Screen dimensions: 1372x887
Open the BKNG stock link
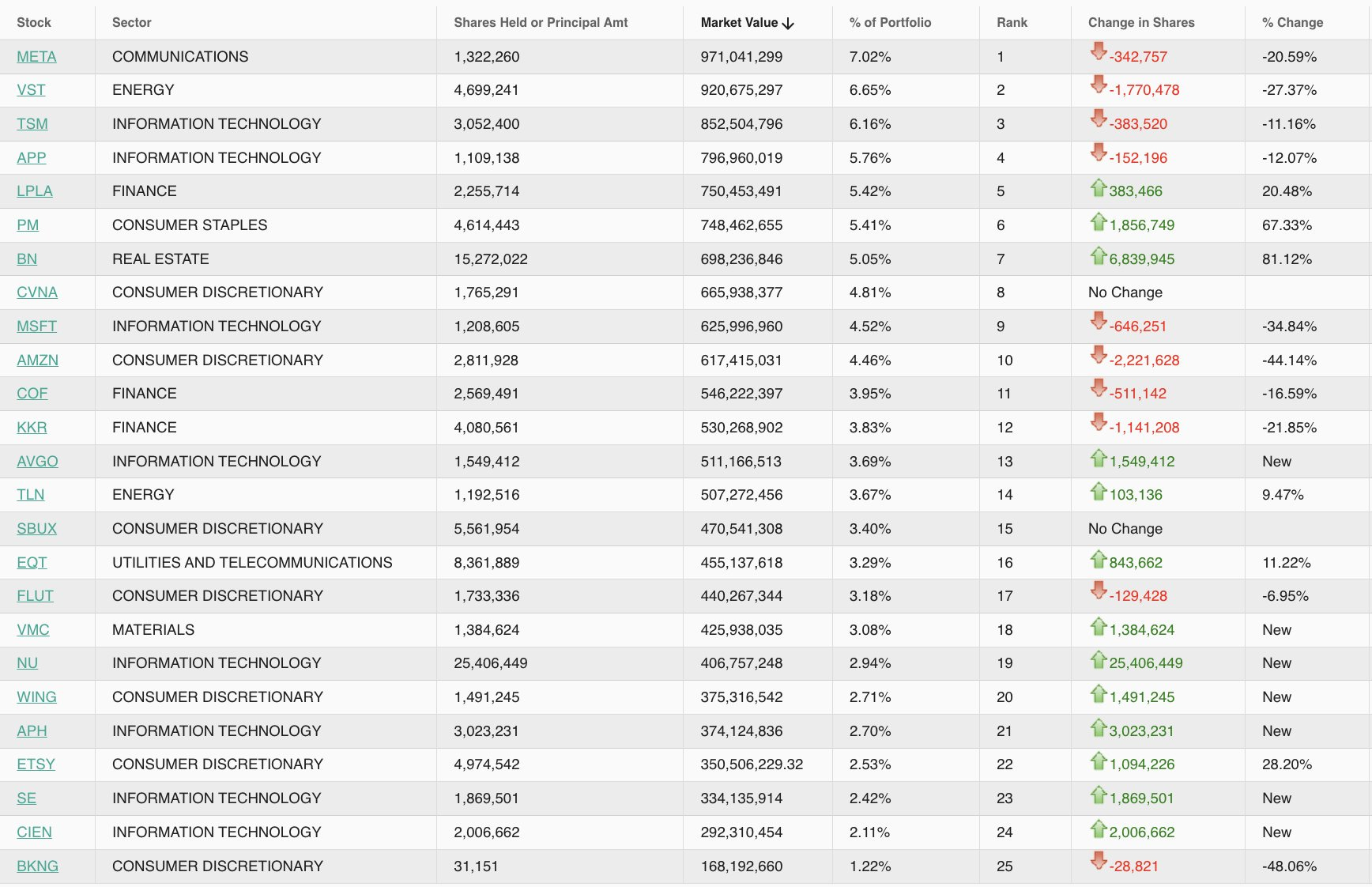pos(37,866)
